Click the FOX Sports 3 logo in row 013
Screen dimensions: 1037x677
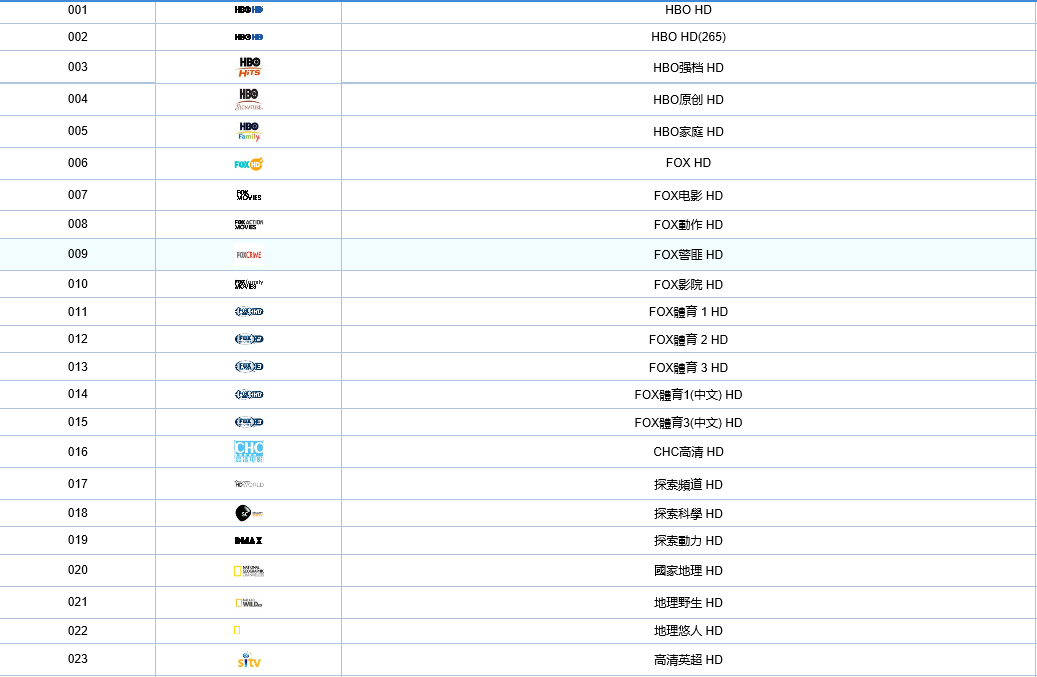(249, 366)
